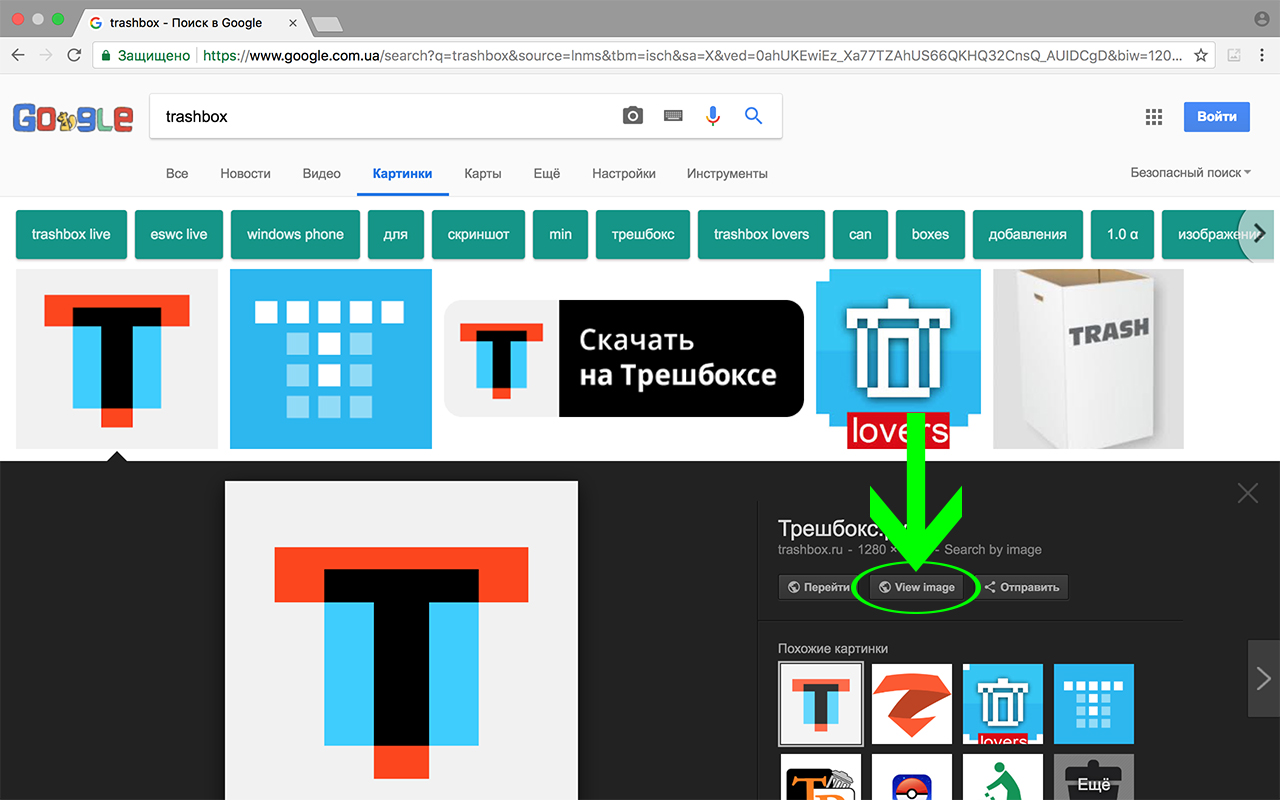Image resolution: width=1280 pixels, height=800 pixels.
Task: Open the white TRASH box thumbnail
Action: click(1088, 358)
